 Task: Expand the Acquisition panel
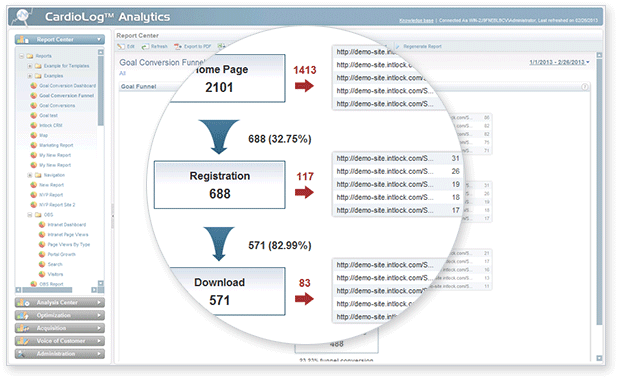[x=60, y=328]
